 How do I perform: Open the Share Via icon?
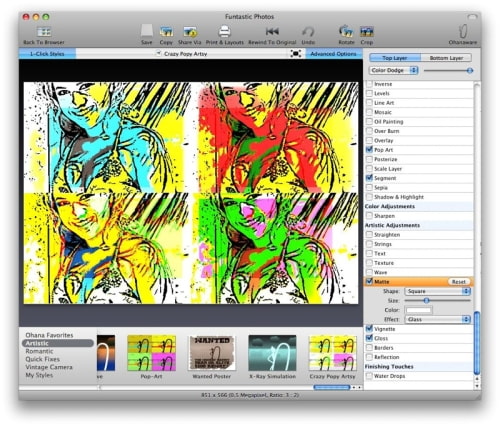190,32
